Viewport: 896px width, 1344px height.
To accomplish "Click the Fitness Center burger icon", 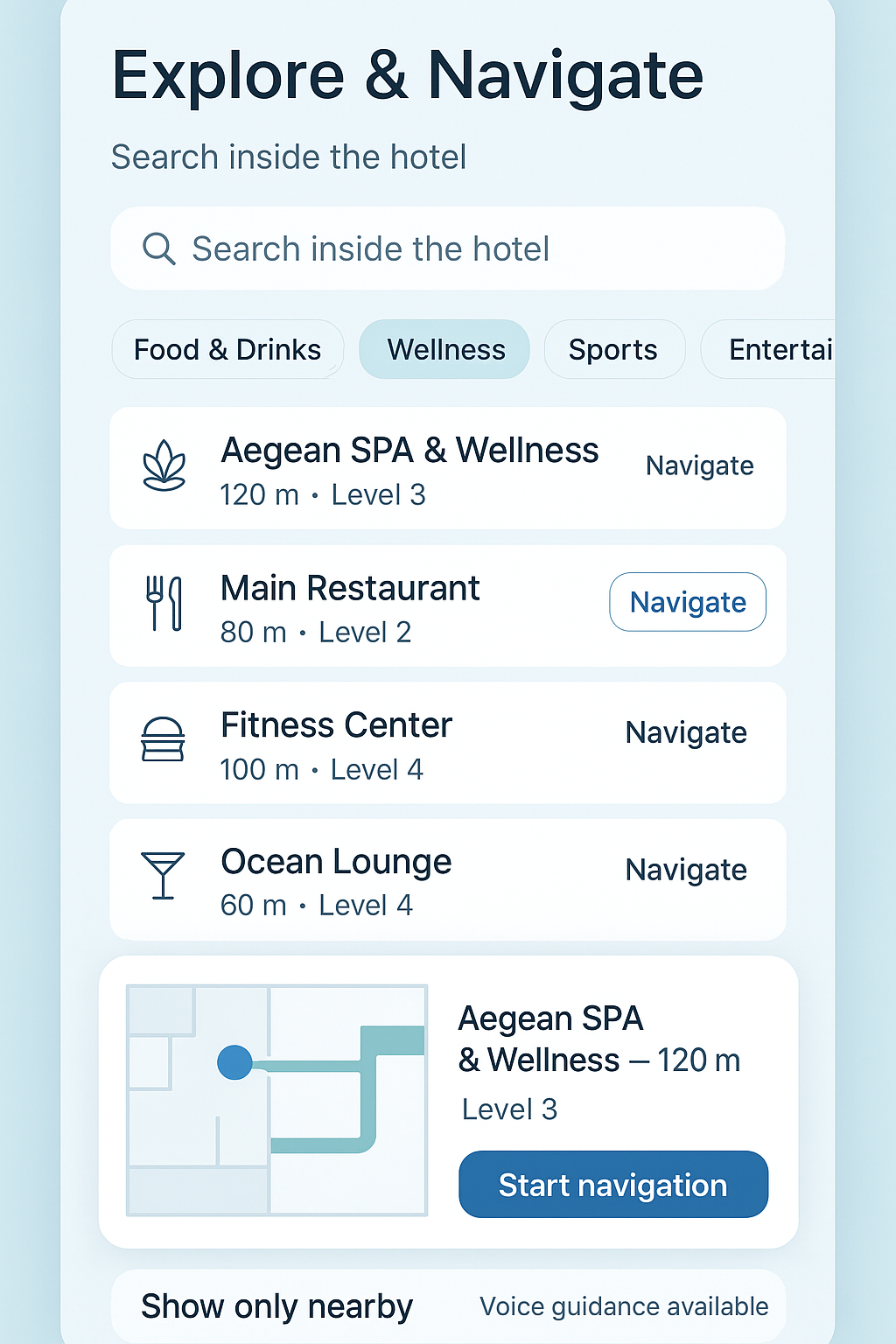I will pos(163,739).
